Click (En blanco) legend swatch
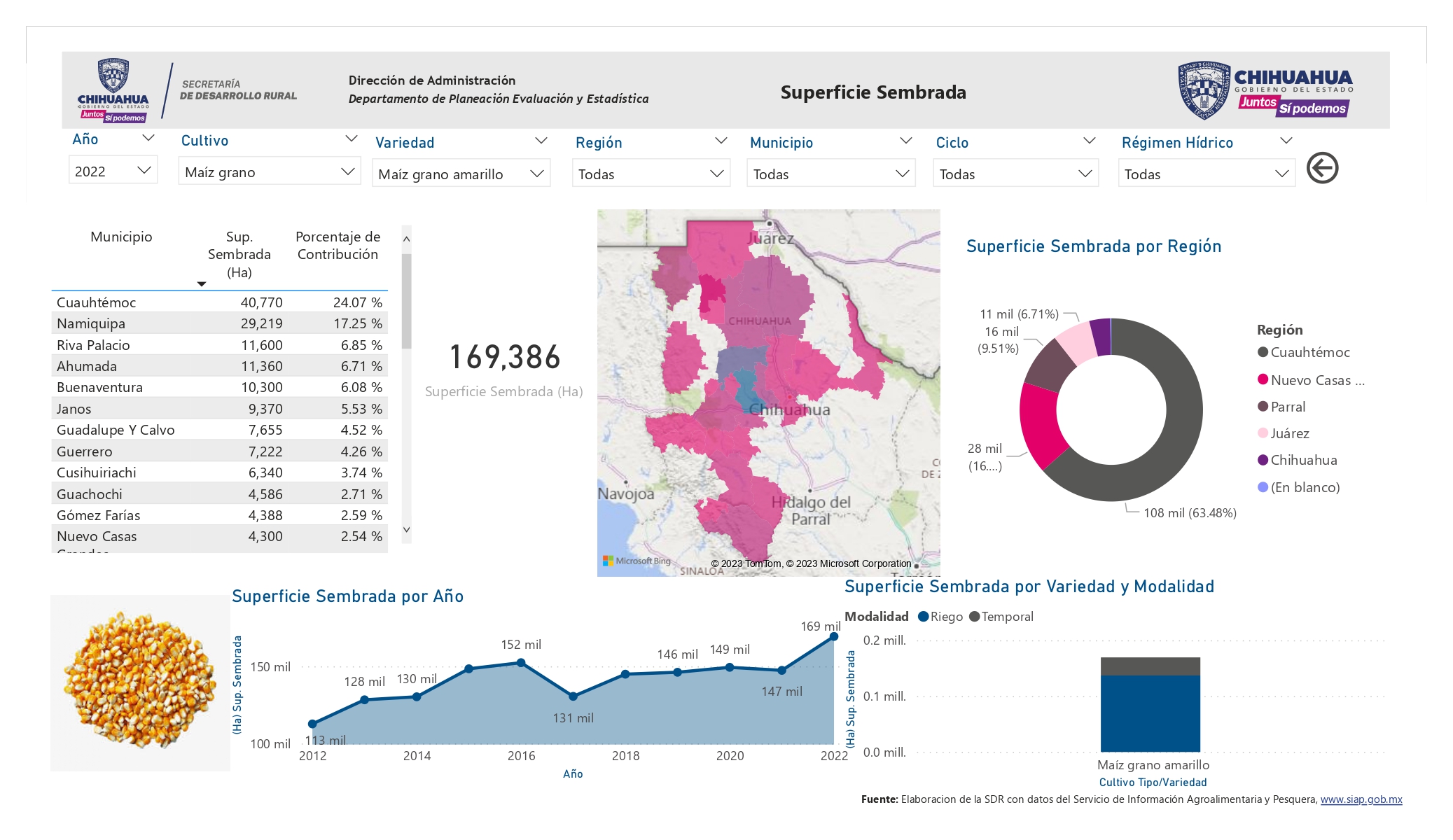The height and width of the screenshot is (840, 1453). coord(1263,487)
